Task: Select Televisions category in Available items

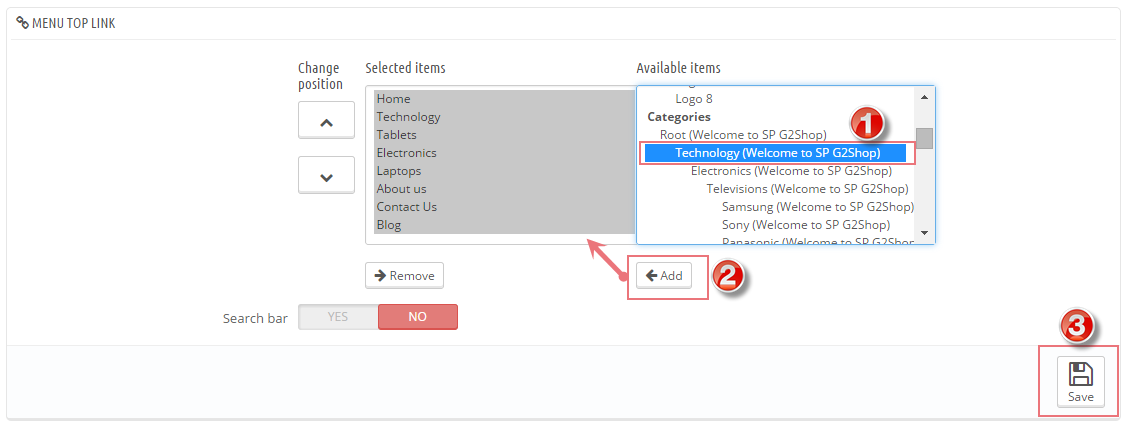Action: tap(807, 189)
